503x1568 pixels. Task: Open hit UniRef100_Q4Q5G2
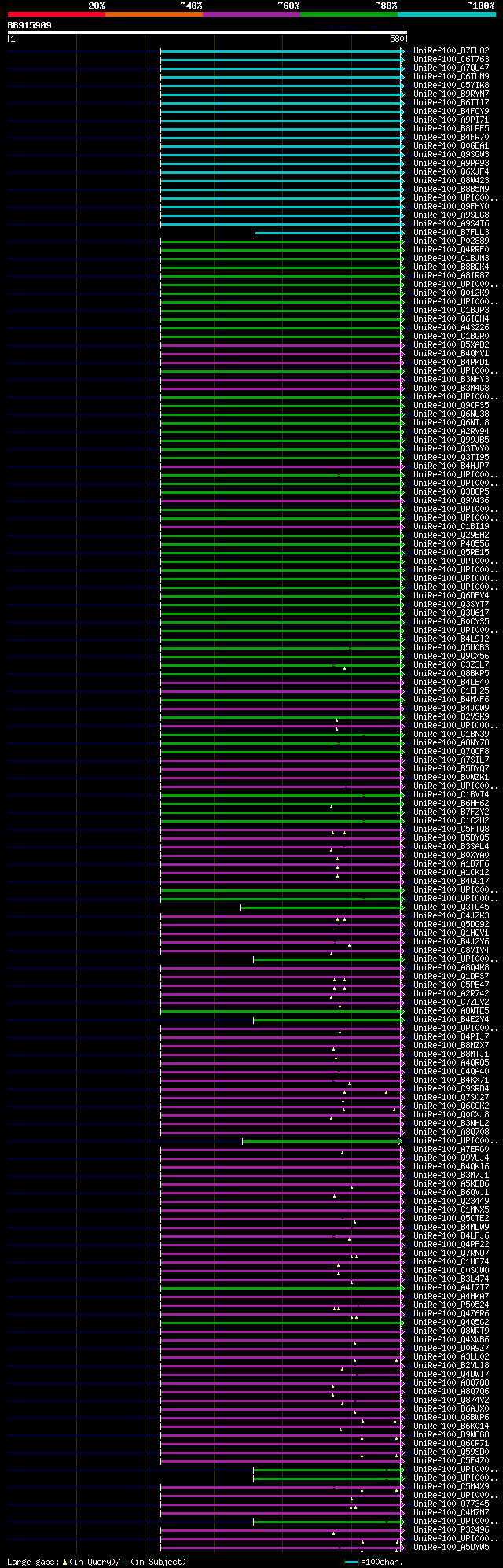[x=451, y=1322]
